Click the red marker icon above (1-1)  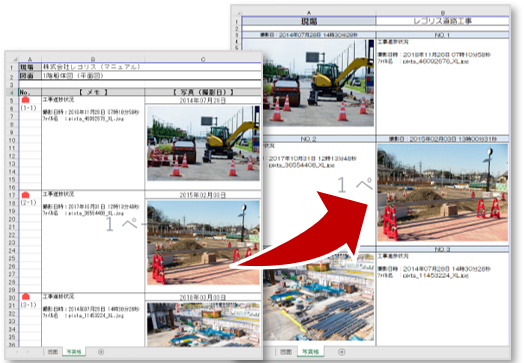tap(25, 100)
